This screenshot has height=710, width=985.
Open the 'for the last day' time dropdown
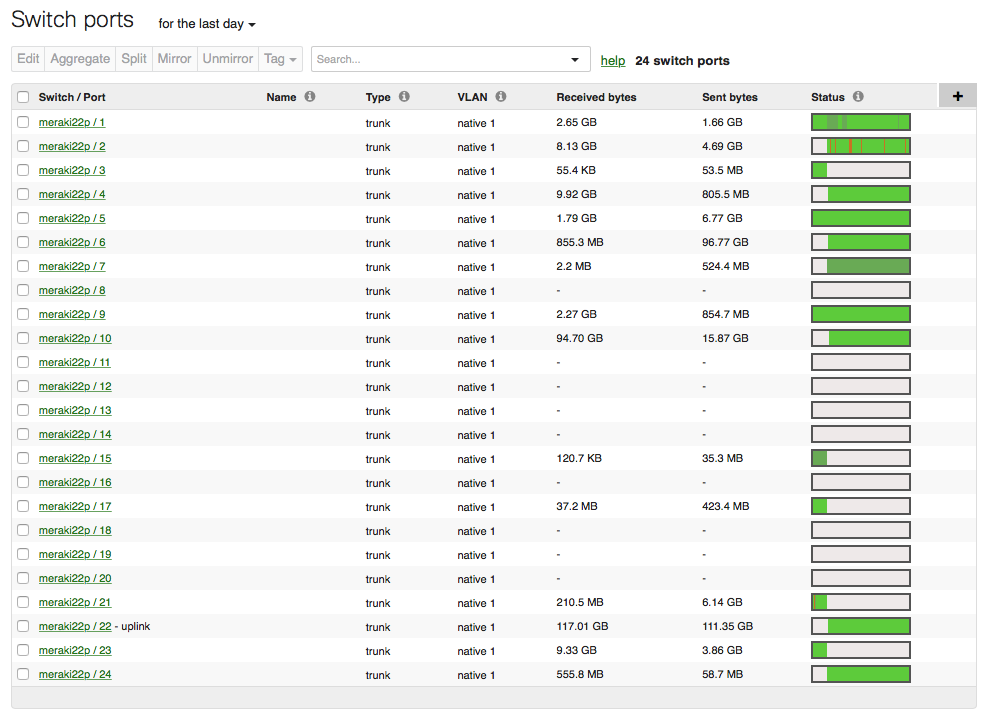pyautogui.click(x=207, y=24)
